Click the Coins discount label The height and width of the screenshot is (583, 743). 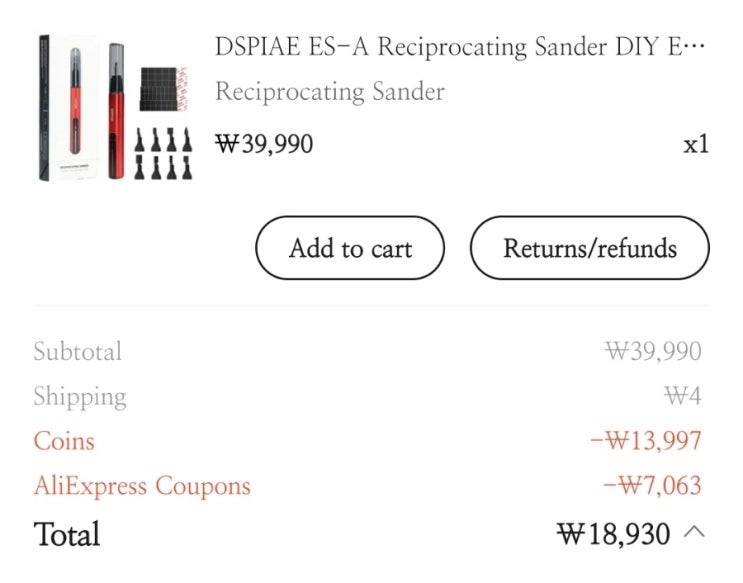click(64, 441)
